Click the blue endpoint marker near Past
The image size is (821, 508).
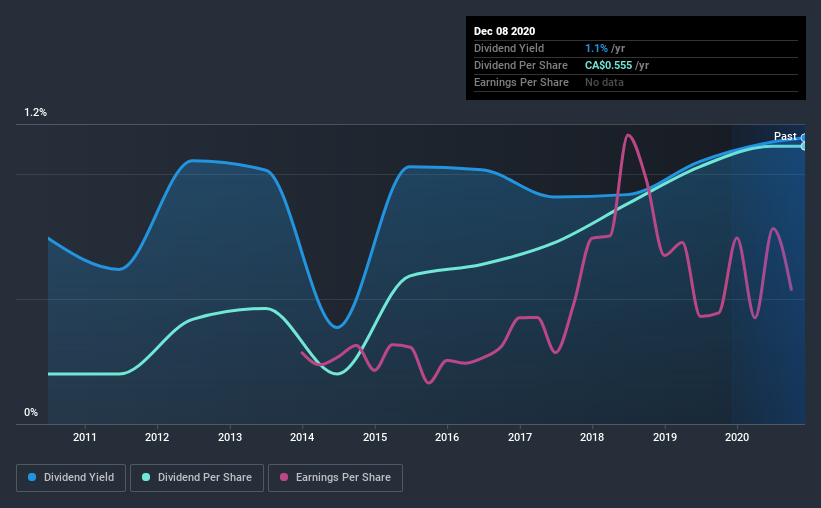(803, 138)
